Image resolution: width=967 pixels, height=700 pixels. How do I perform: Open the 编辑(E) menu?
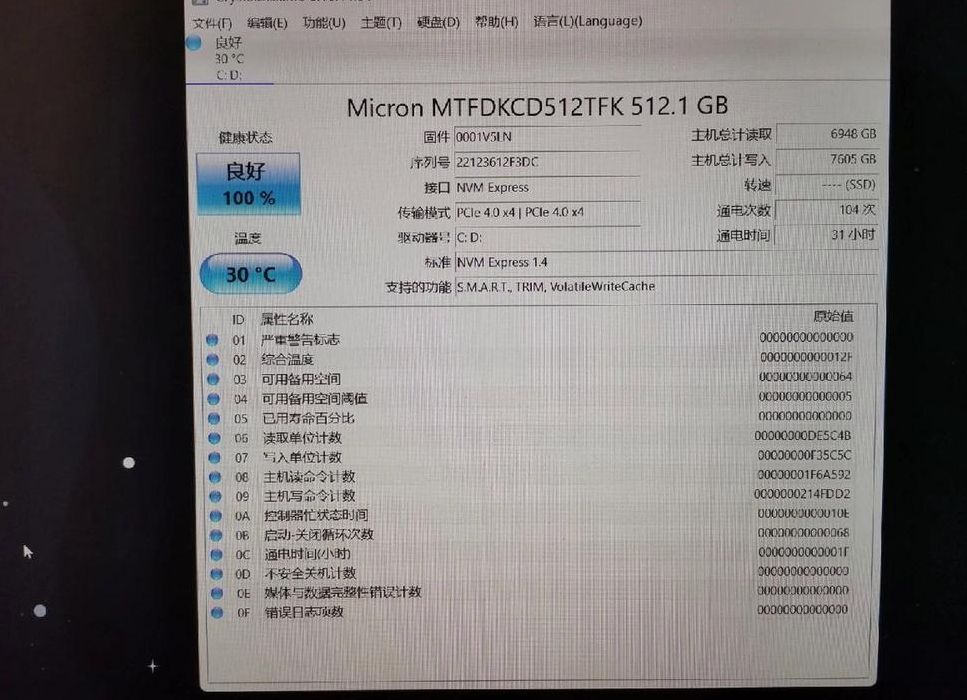[267, 23]
